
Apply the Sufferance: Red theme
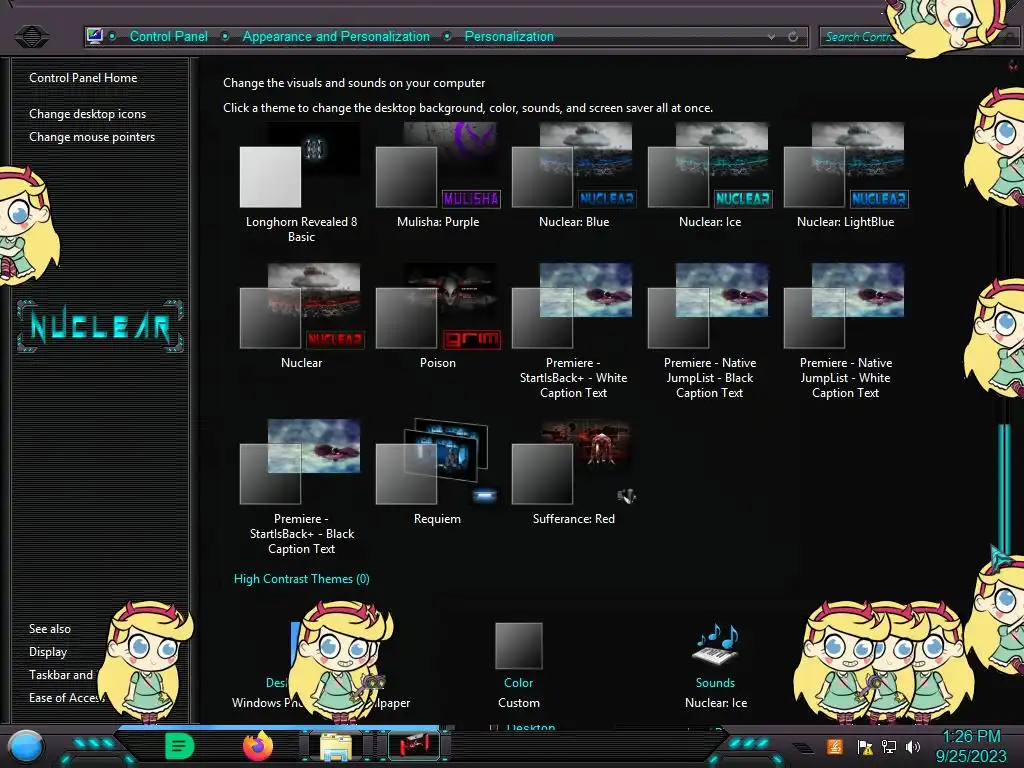[573, 473]
